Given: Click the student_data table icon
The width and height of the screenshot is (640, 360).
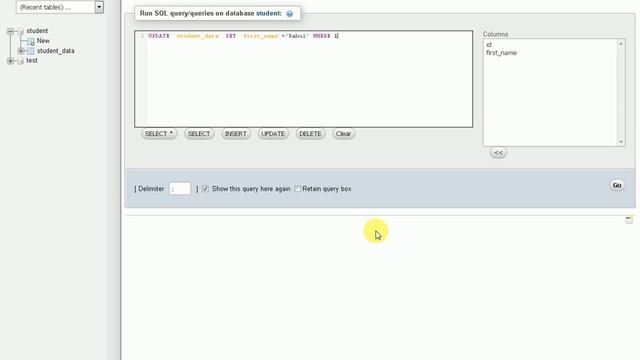Looking at the screenshot, I should coord(31,51).
